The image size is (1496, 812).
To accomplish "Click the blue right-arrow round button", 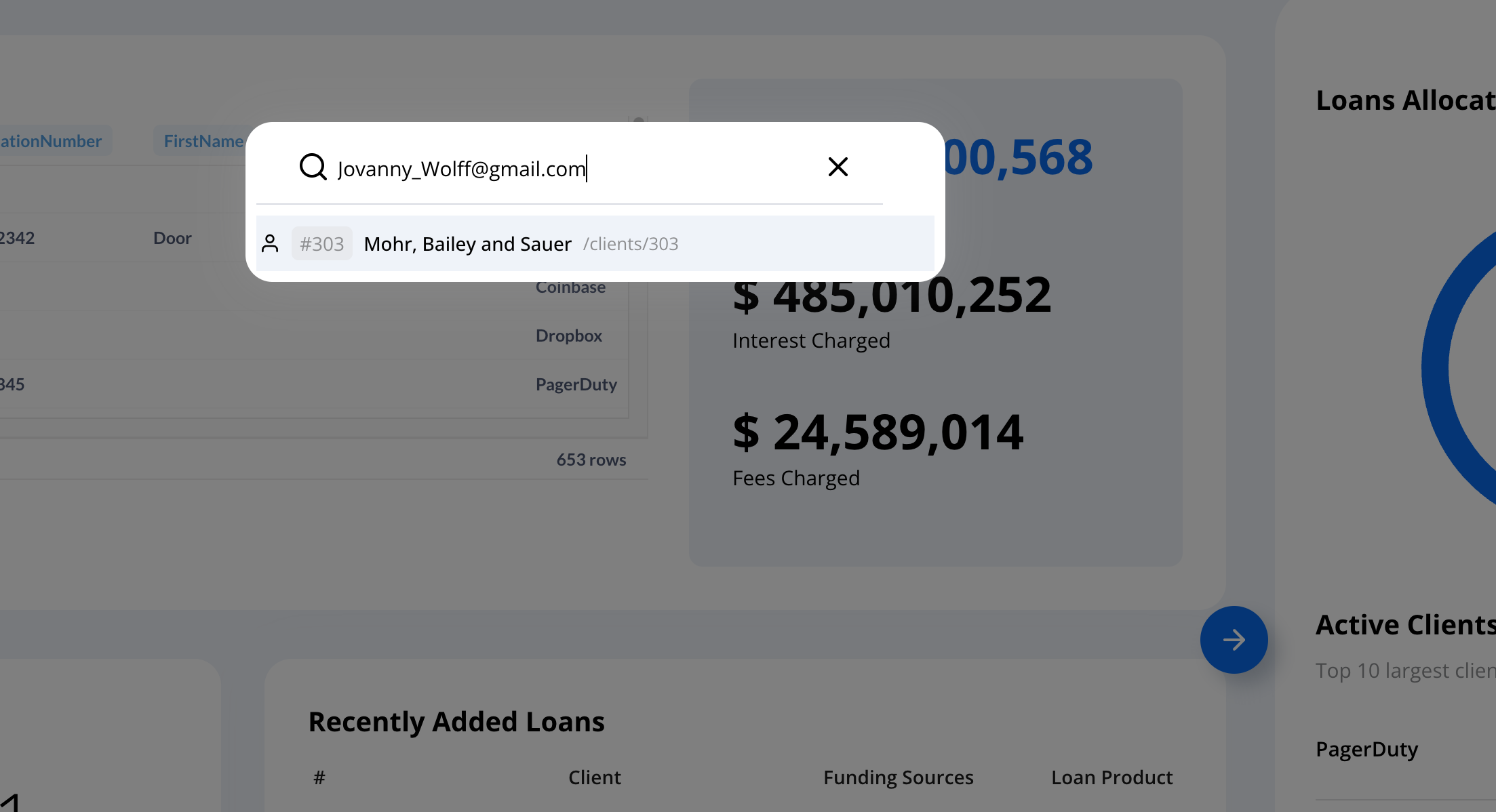I will (x=1234, y=640).
